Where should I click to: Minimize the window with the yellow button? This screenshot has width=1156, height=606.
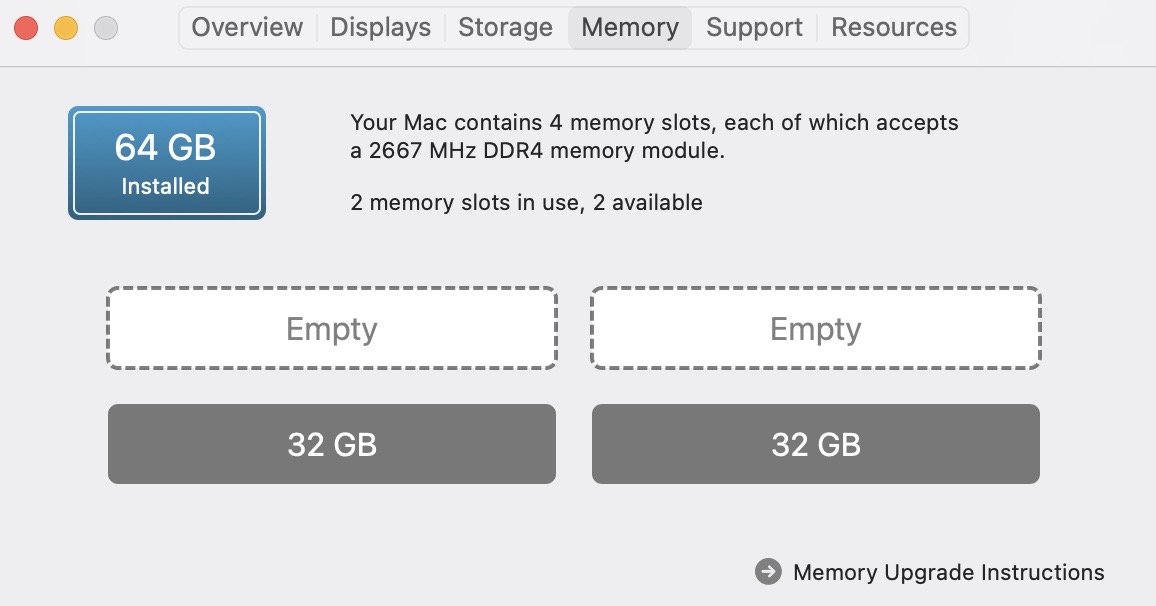click(66, 28)
